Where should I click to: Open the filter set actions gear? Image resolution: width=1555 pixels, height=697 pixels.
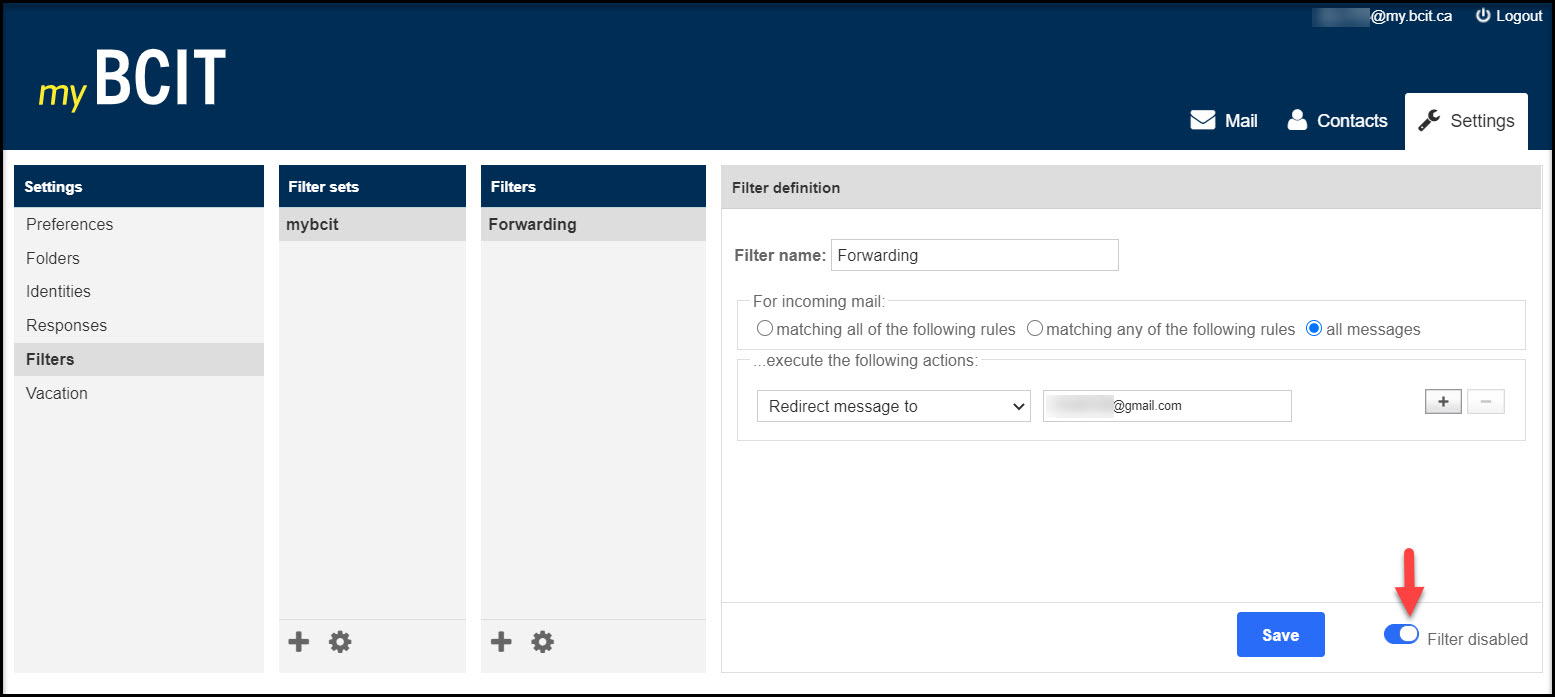pos(340,641)
